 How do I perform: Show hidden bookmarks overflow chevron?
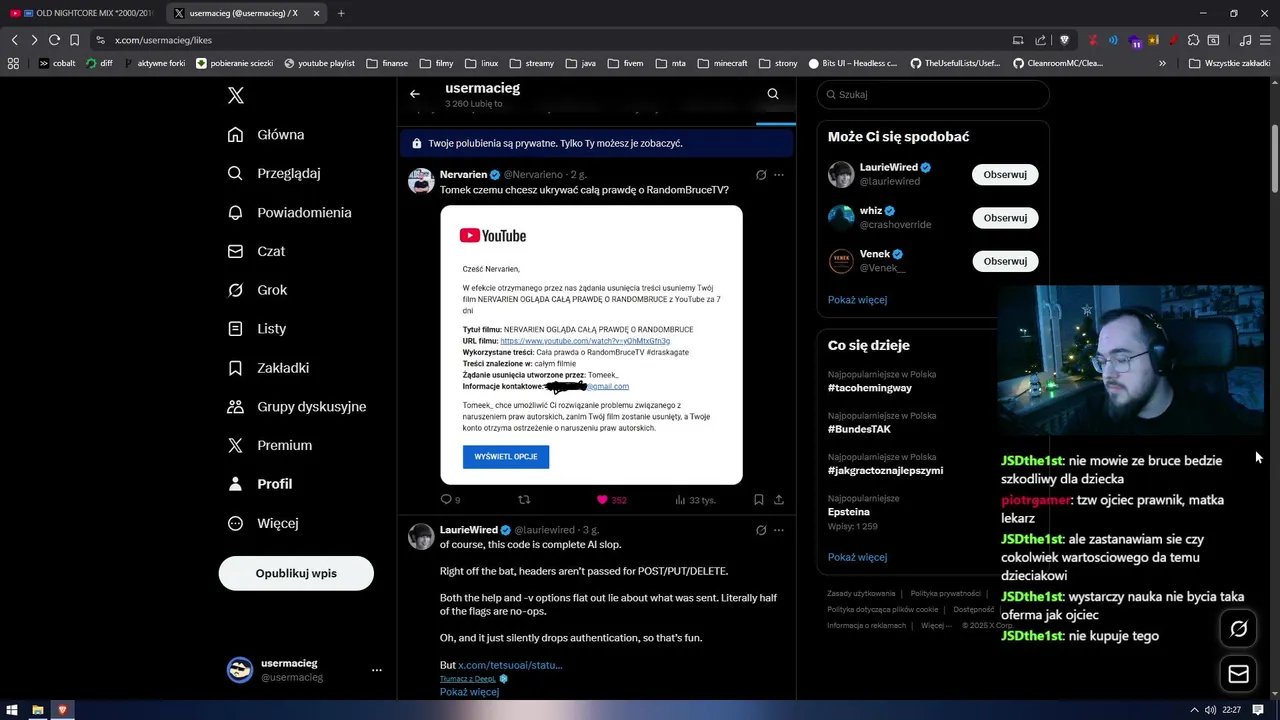(1162, 63)
